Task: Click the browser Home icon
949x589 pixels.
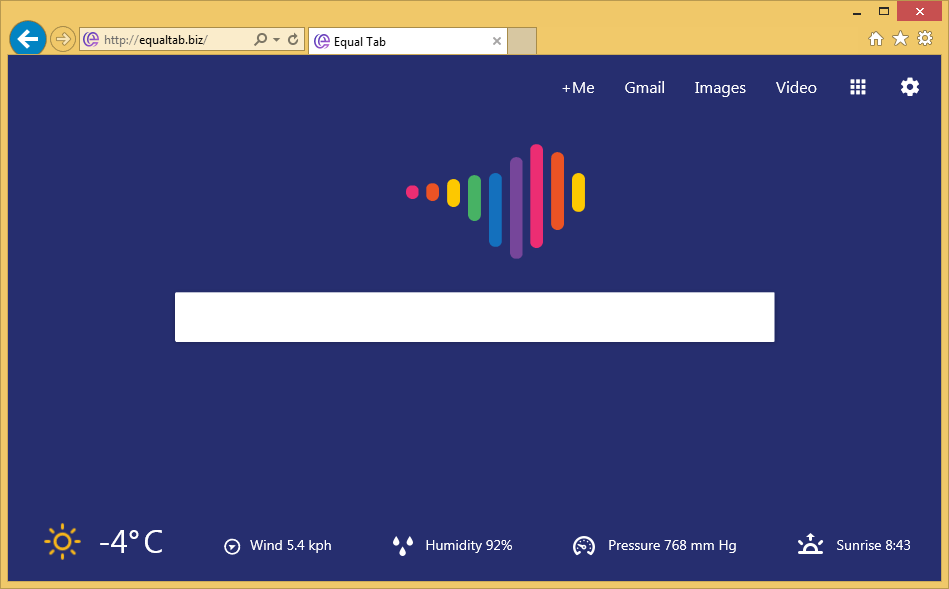Action: [876, 39]
